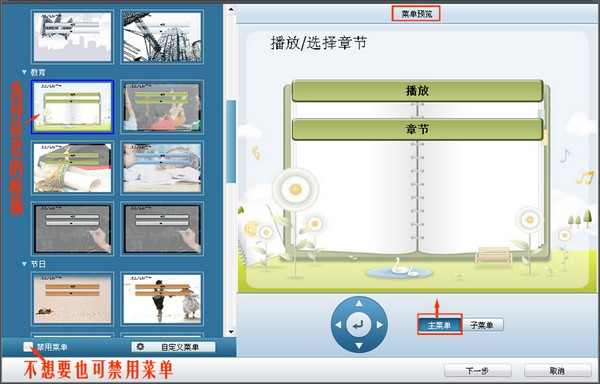The width and height of the screenshot is (600, 384).
Task: Select the child reading book template
Action: pos(162,168)
